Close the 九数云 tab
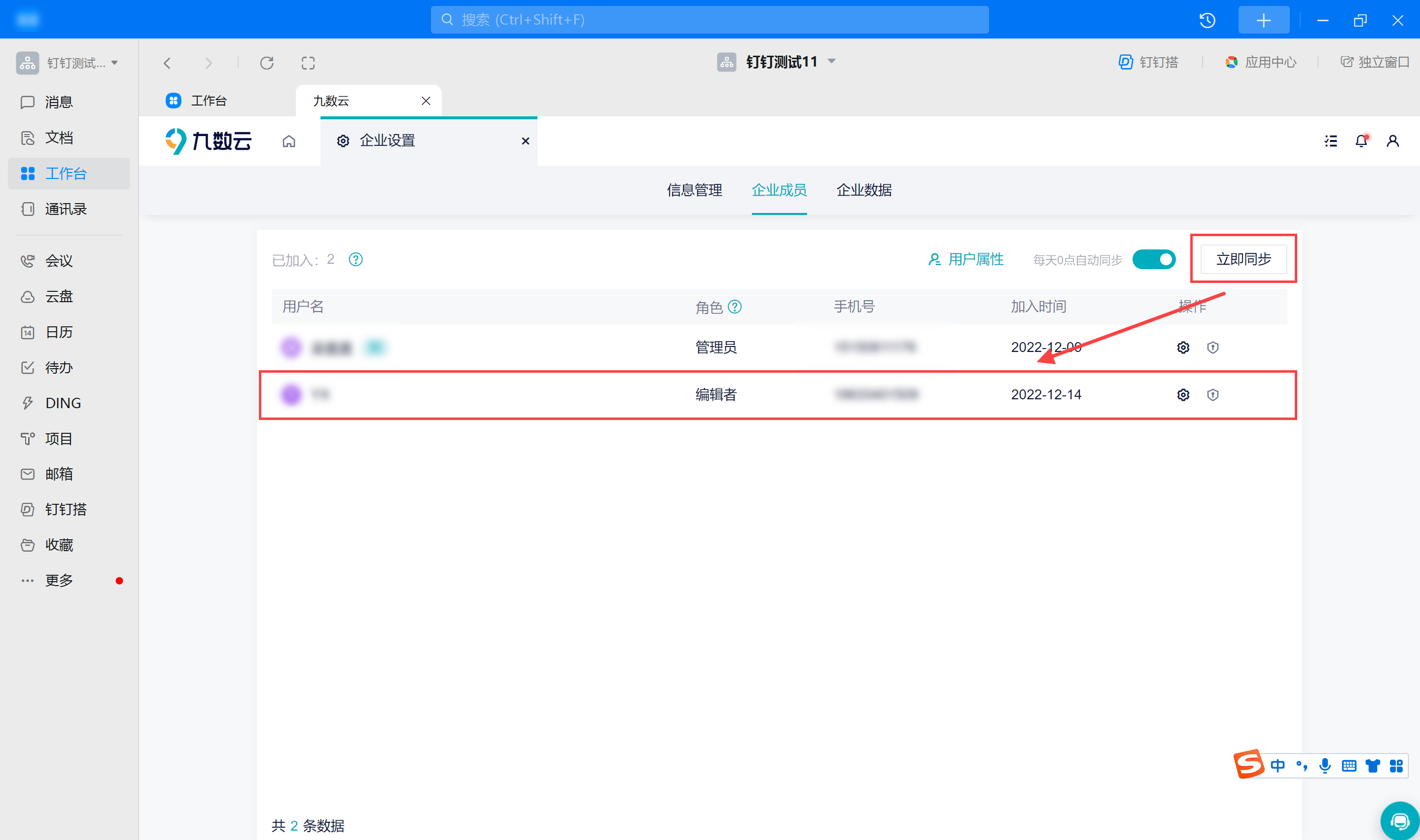This screenshot has width=1420, height=840. point(426,101)
